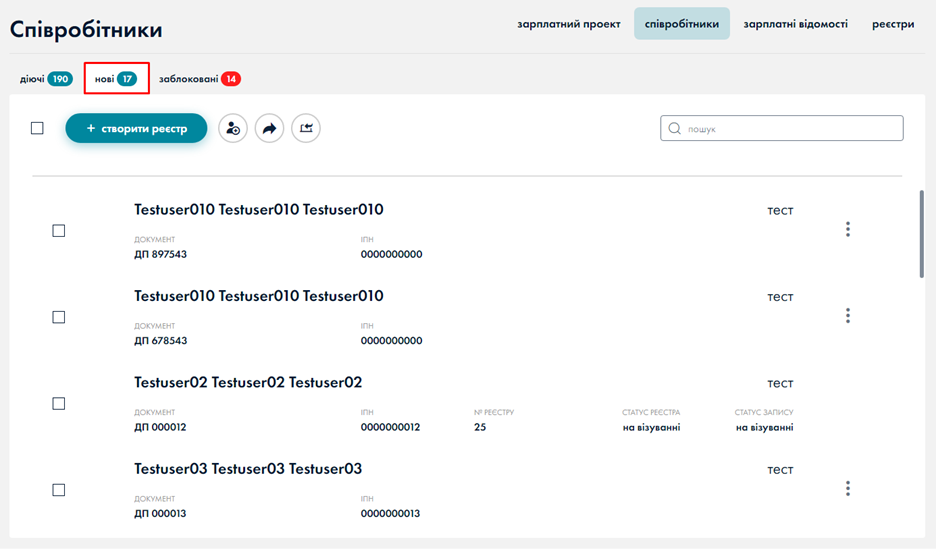Screen dimensions: 936x549
Task: Show the 'заблоковані' employees tab
Action: (199, 78)
